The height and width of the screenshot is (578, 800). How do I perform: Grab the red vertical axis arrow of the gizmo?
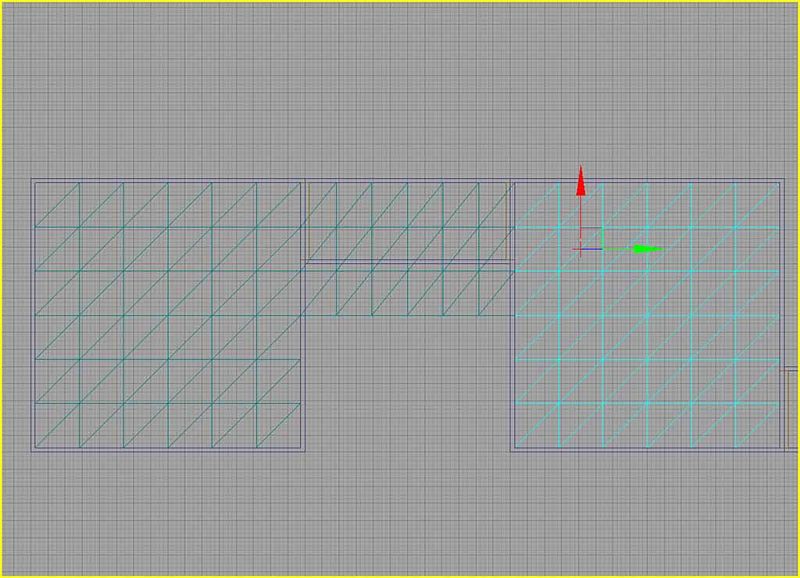click(579, 184)
